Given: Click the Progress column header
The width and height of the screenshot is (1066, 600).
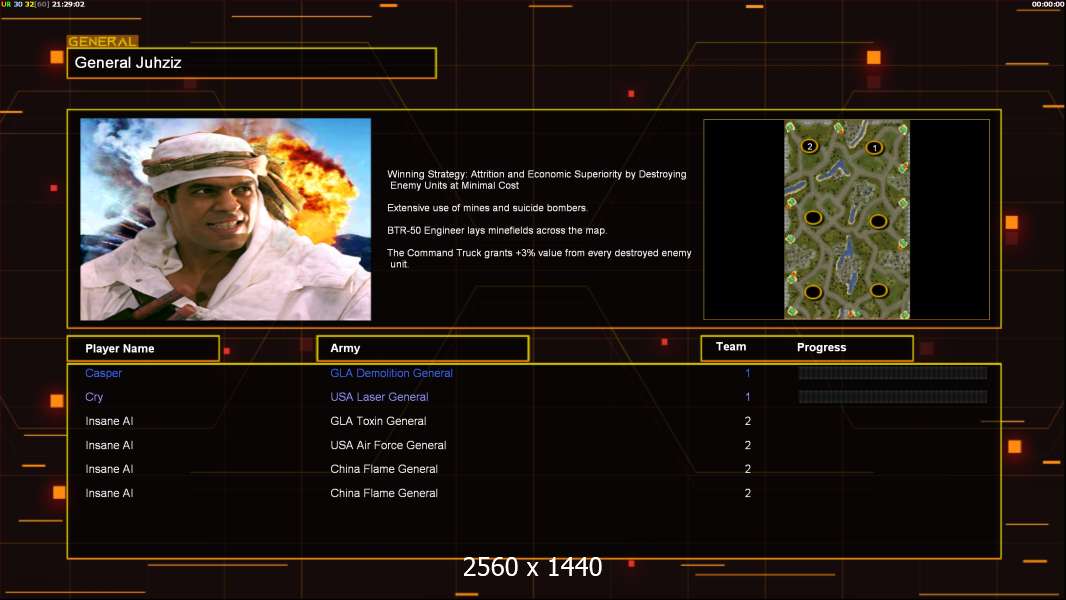Looking at the screenshot, I should point(821,347).
